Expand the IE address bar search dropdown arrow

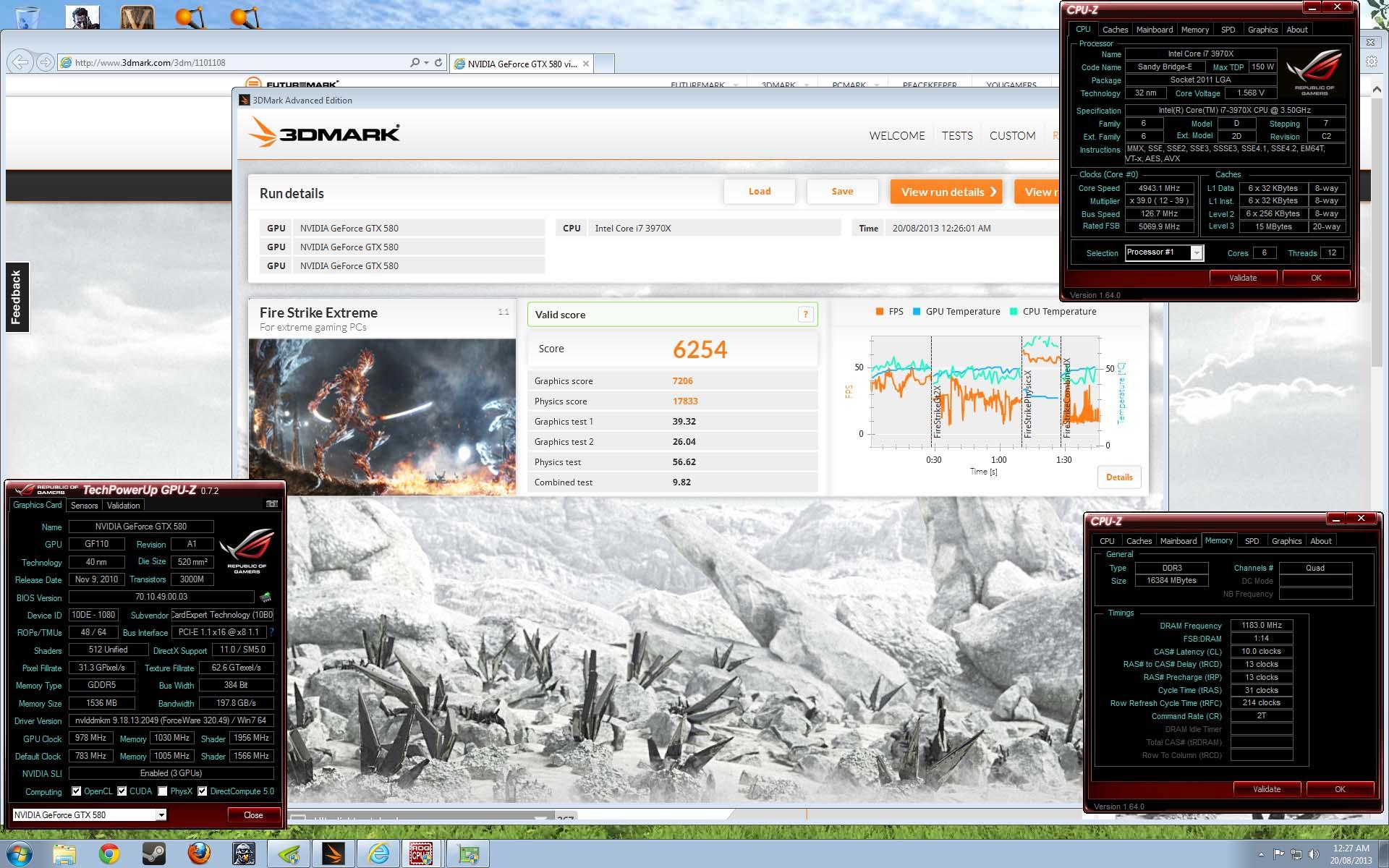(x=426, y=63)
